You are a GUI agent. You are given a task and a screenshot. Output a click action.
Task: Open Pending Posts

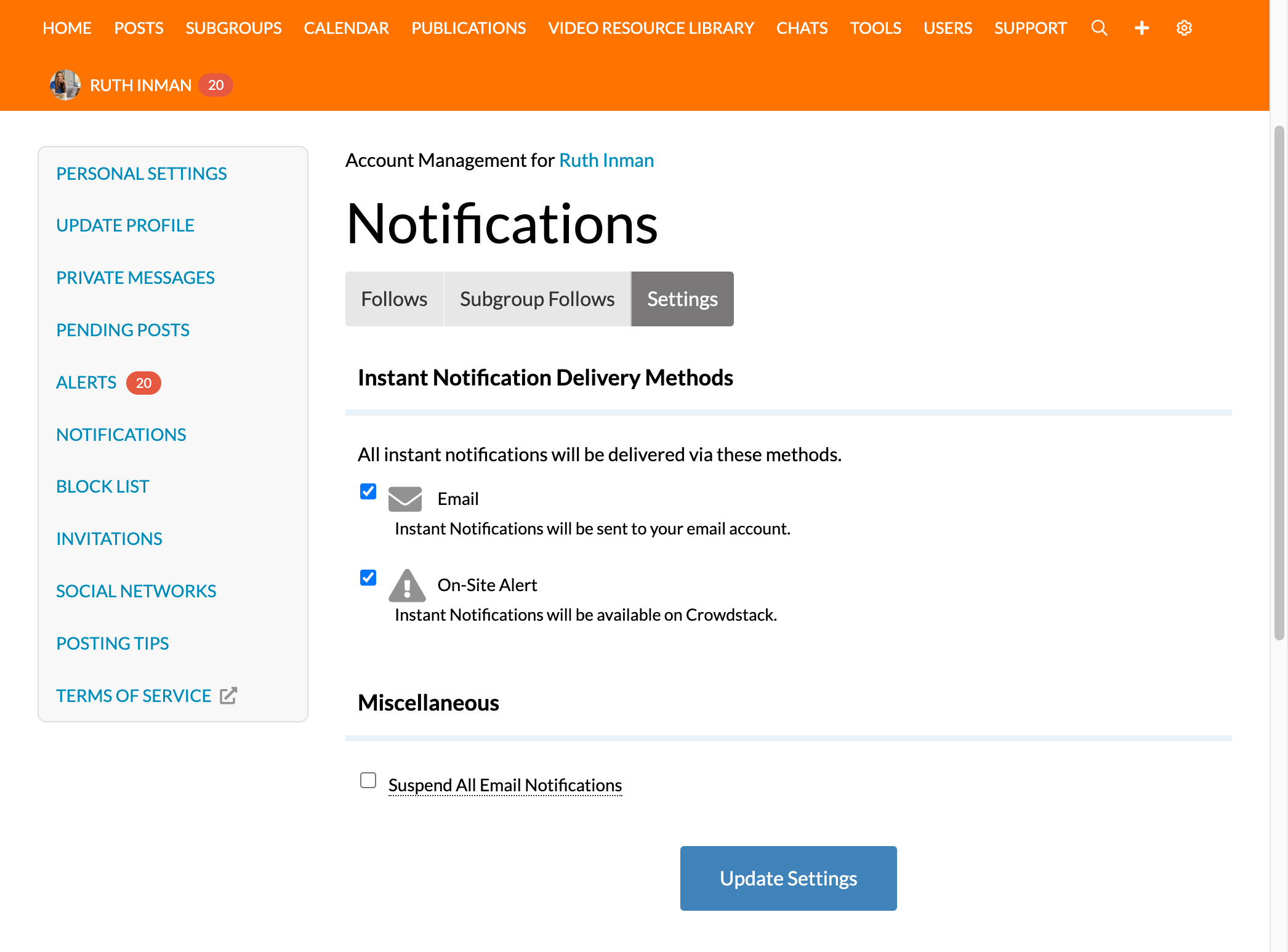[123, 330]
